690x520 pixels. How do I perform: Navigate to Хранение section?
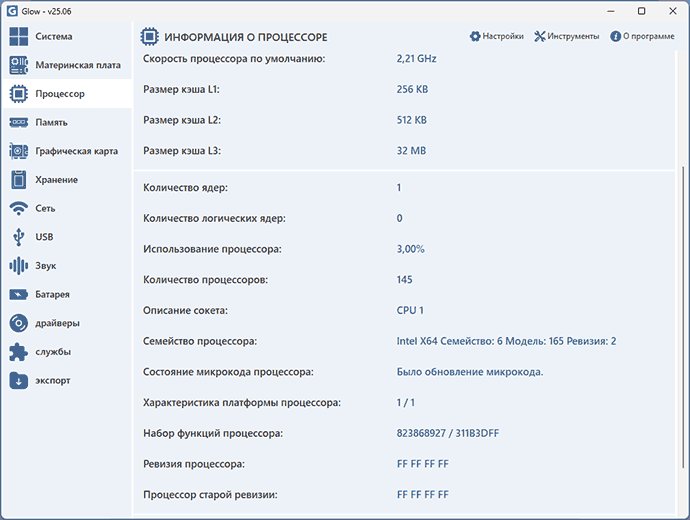[x=56, y=179]
